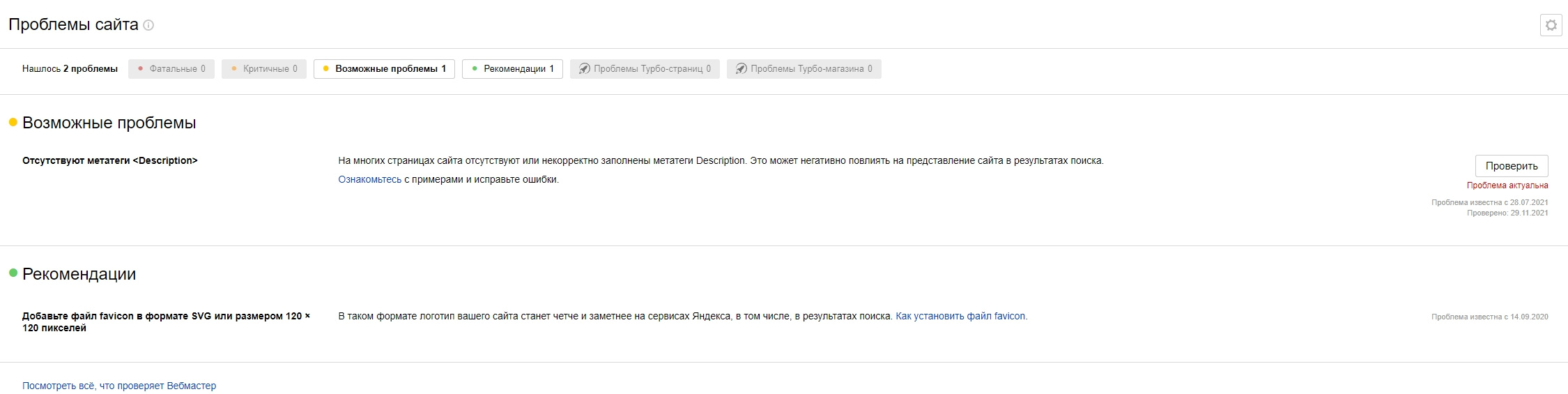Screen dimensions: 1568x394
Task: Toggle the "Фатальные 0" filter
Action: click(171, 69)
